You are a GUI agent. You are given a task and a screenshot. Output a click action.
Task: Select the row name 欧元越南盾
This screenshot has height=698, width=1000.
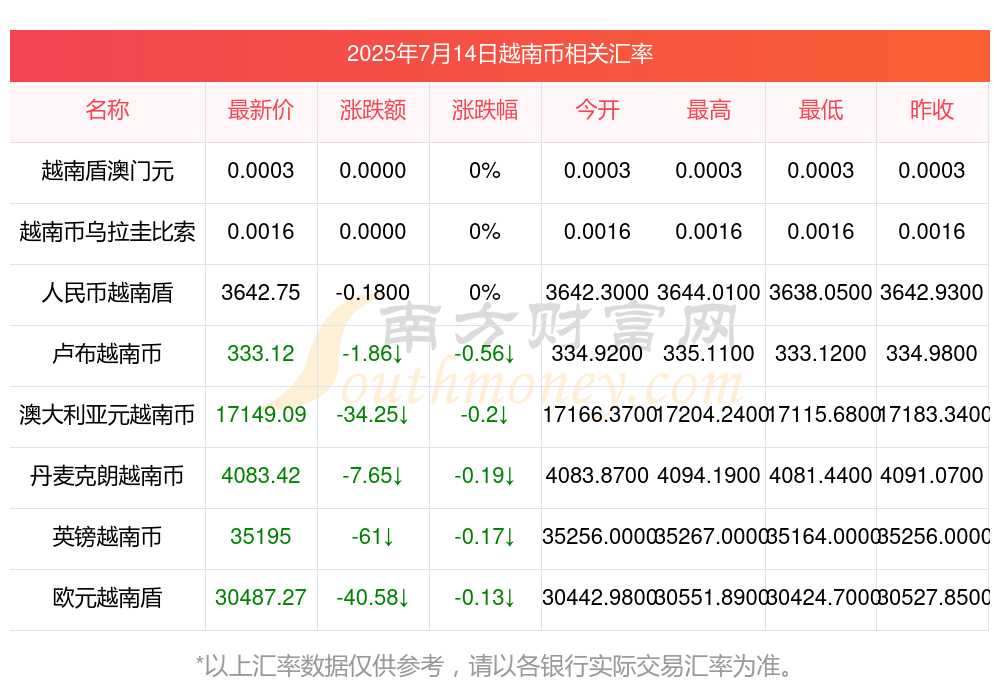(107, 598)
